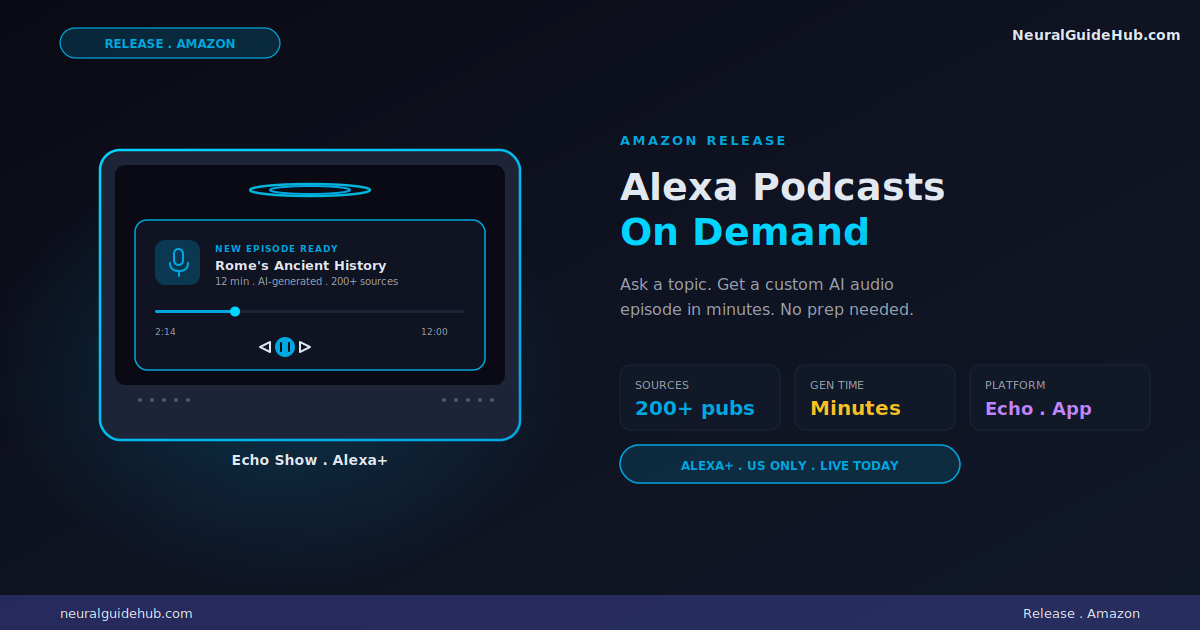Open NeuralGuideHub.com link at top right

coord(1096,35)
